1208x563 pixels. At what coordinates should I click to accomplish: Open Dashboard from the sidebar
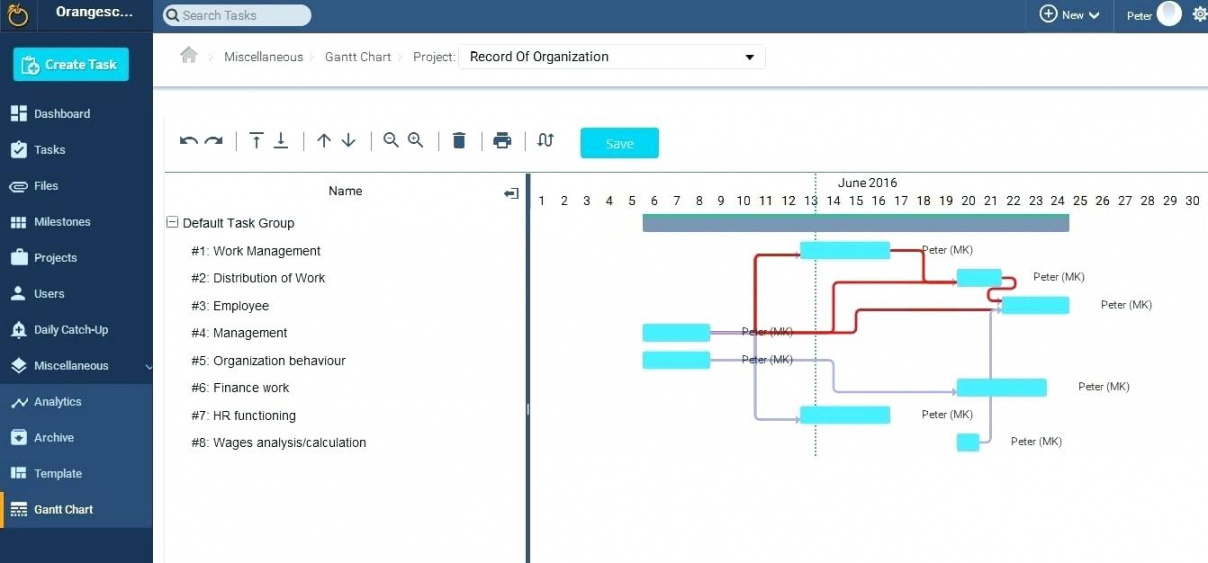[62, 114]
